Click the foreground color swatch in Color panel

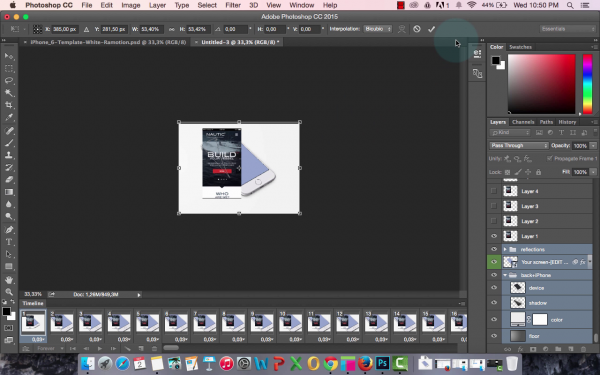coord(496,60)
